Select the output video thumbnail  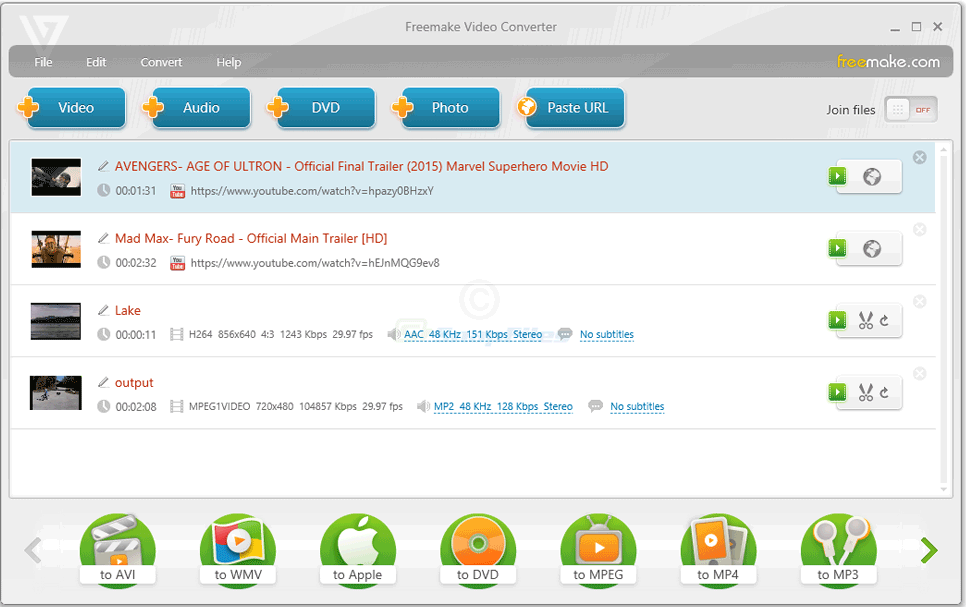pos(56,393)
